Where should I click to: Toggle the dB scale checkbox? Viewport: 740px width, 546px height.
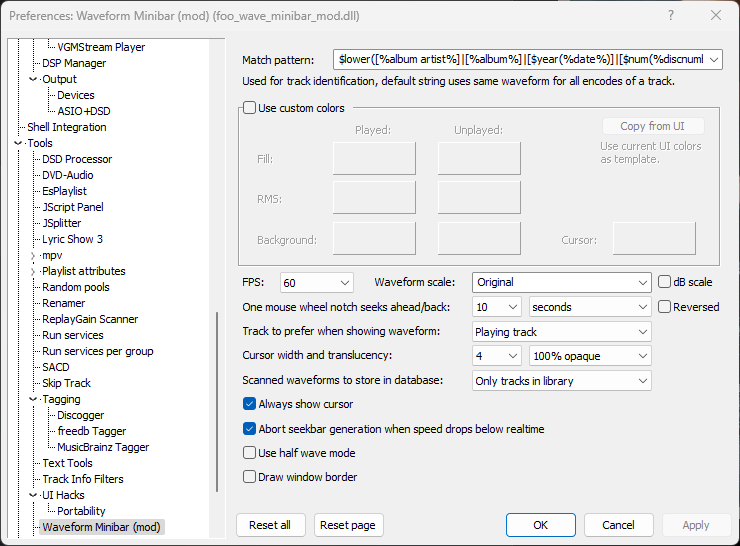coord(664,282)
